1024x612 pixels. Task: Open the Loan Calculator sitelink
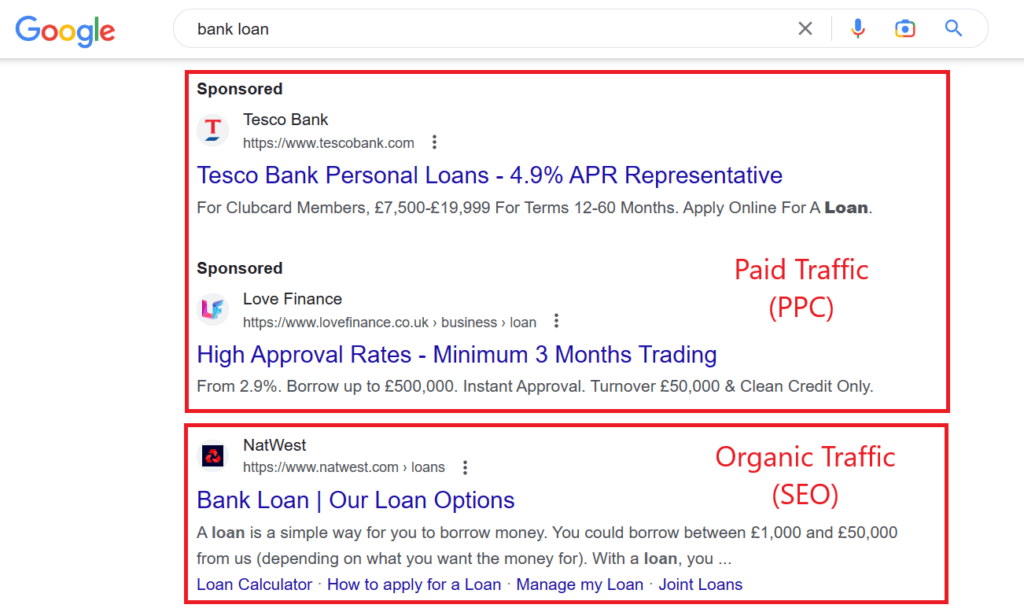255,585
